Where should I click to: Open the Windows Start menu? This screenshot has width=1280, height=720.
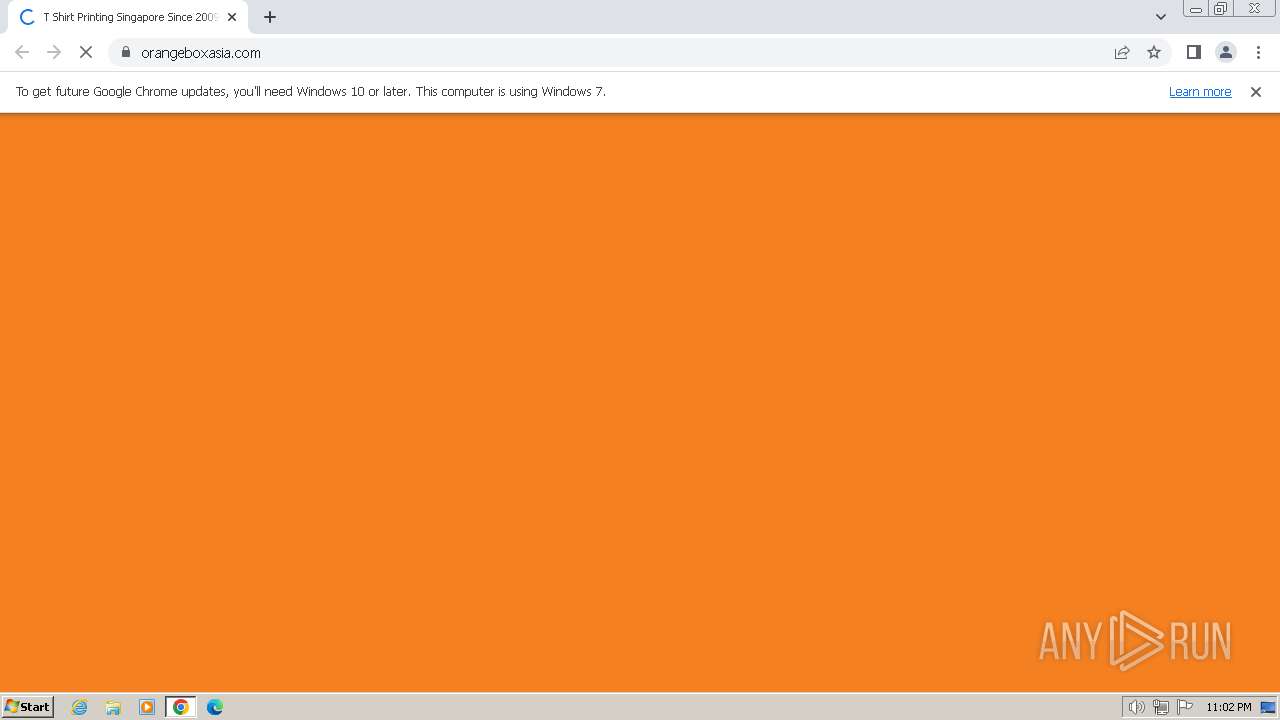click(x=28, y=707)
